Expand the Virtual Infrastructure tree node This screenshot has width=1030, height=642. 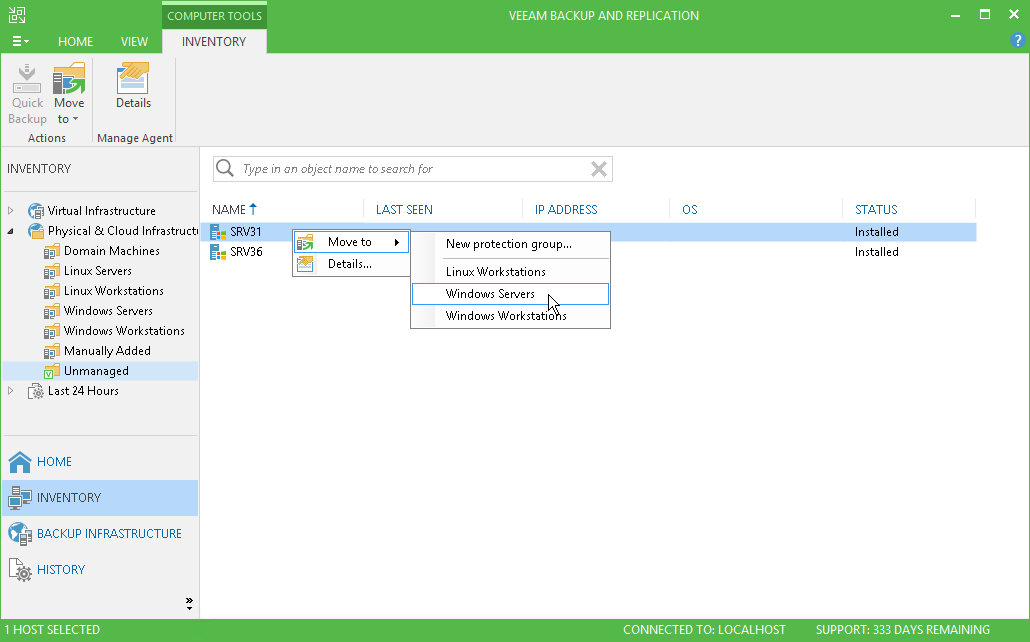click(10, 211)
